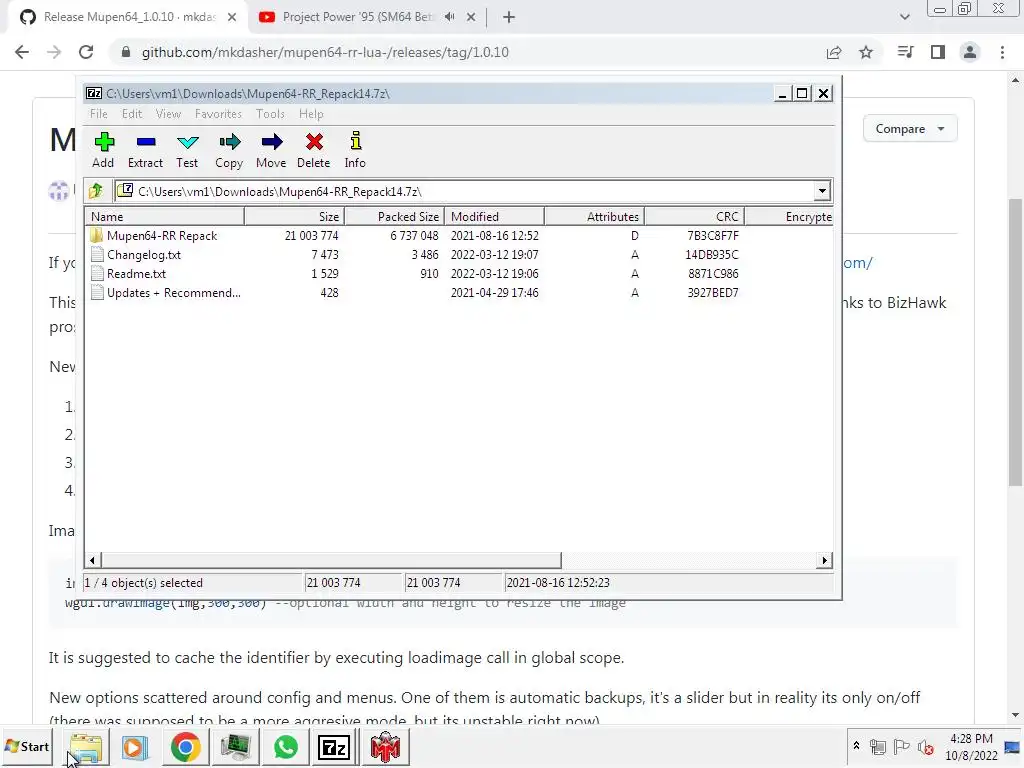
Task: Click the Add toolbar icon in 7-Zip
Action: tap(103, 150)
